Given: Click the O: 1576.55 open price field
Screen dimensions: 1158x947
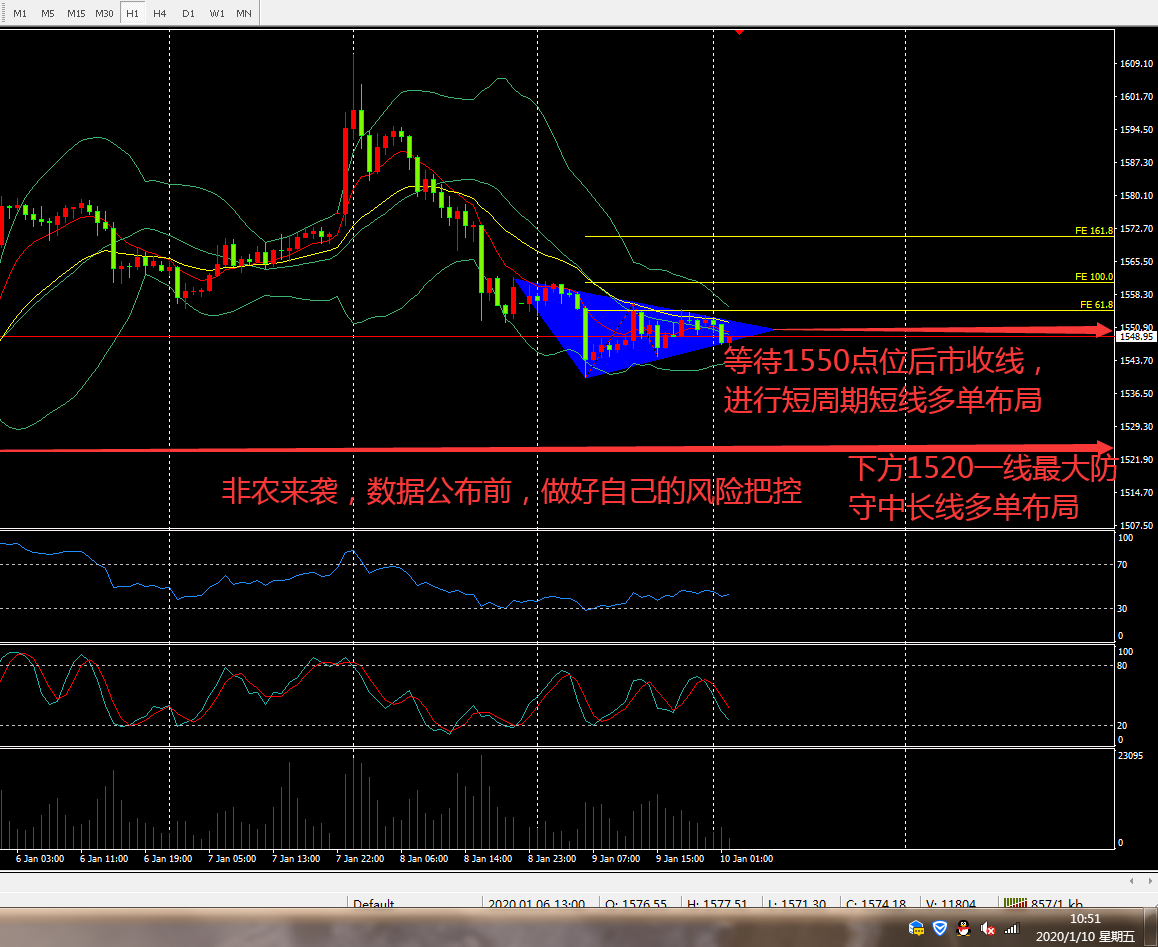Looking at the screenshot, I should (x=636, y=903).
